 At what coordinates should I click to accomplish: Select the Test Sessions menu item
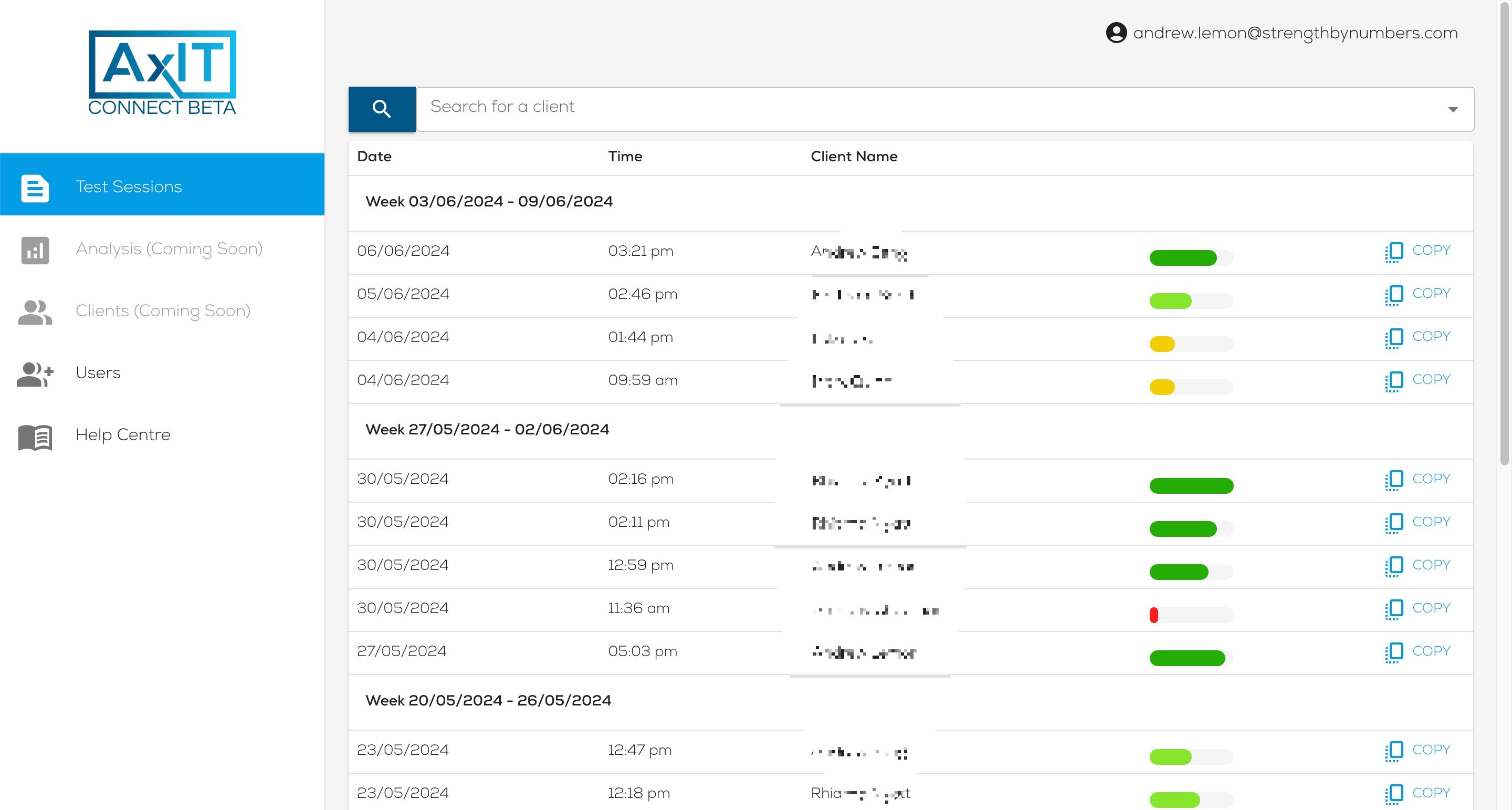click(129, 187)
